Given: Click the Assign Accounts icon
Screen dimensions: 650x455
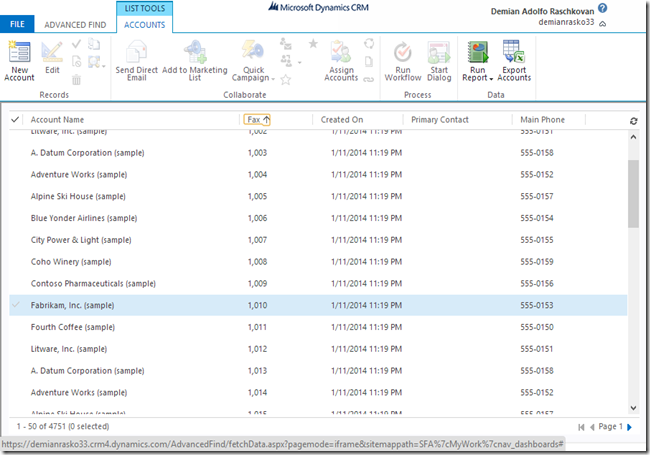Looking at the screenshot, I should click(x=341, y=52).
